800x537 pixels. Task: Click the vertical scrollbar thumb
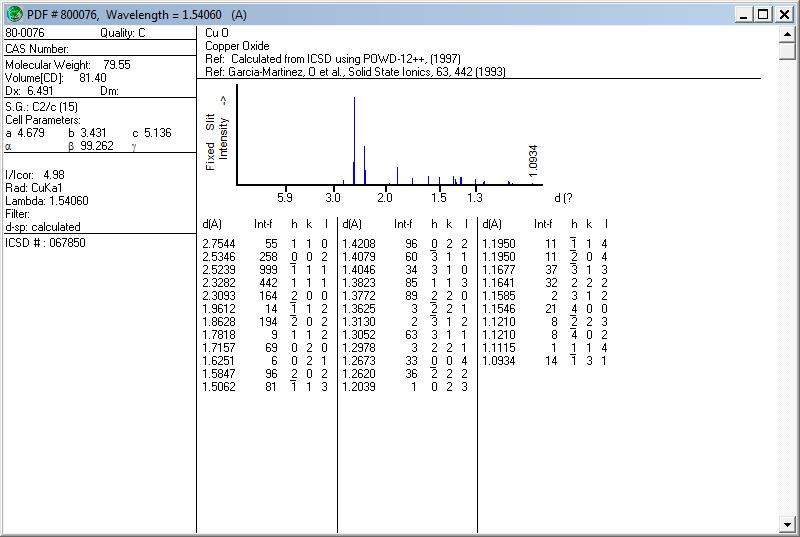pos(787,51)
